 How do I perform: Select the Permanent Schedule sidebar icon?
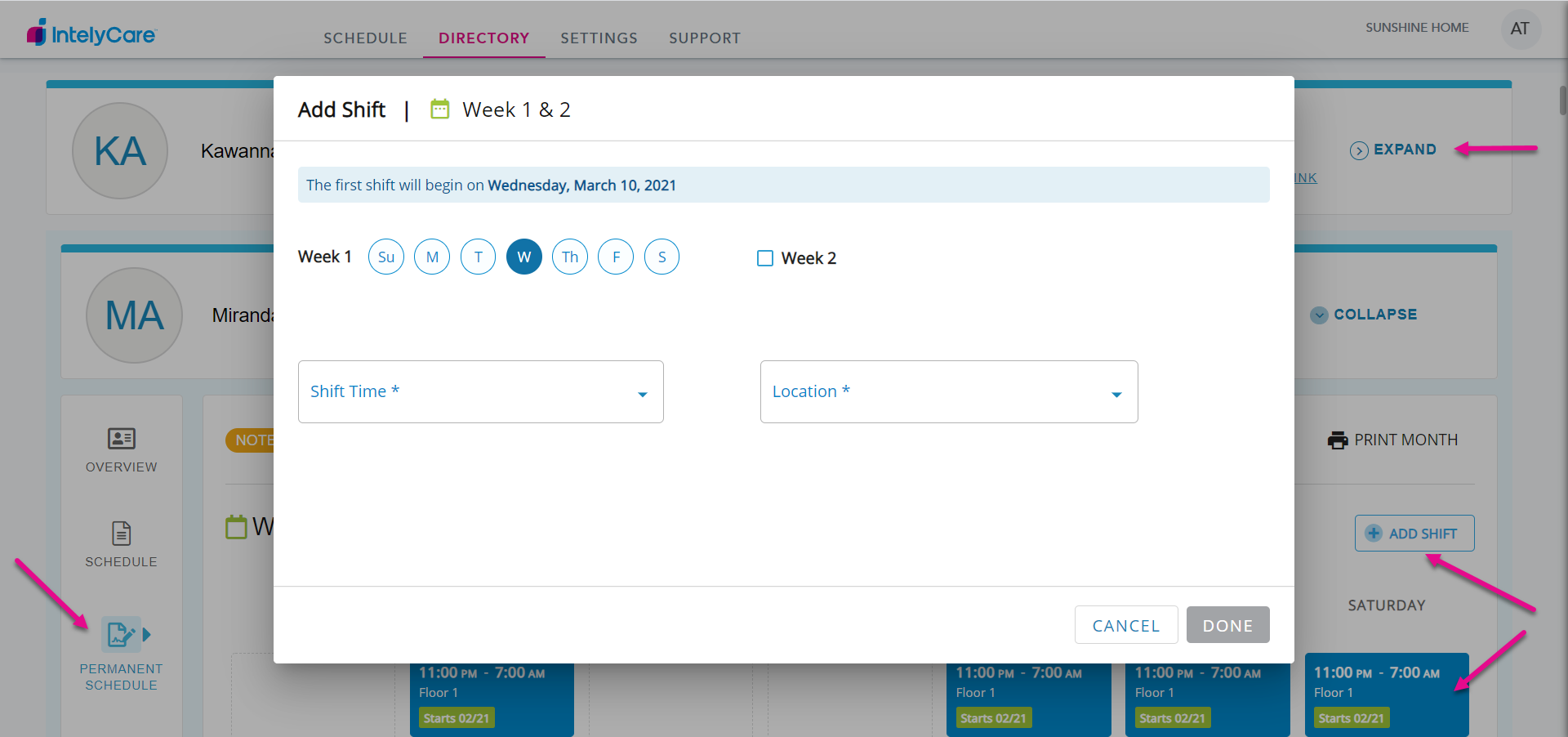(x=121, y=635)
